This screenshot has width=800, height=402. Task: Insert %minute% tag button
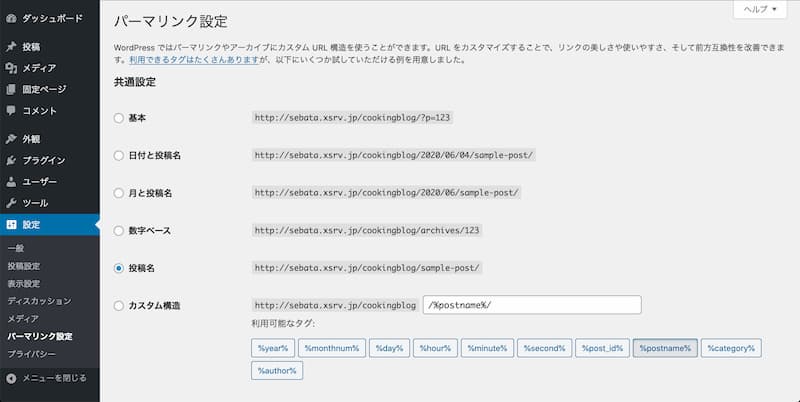point(487,348)
